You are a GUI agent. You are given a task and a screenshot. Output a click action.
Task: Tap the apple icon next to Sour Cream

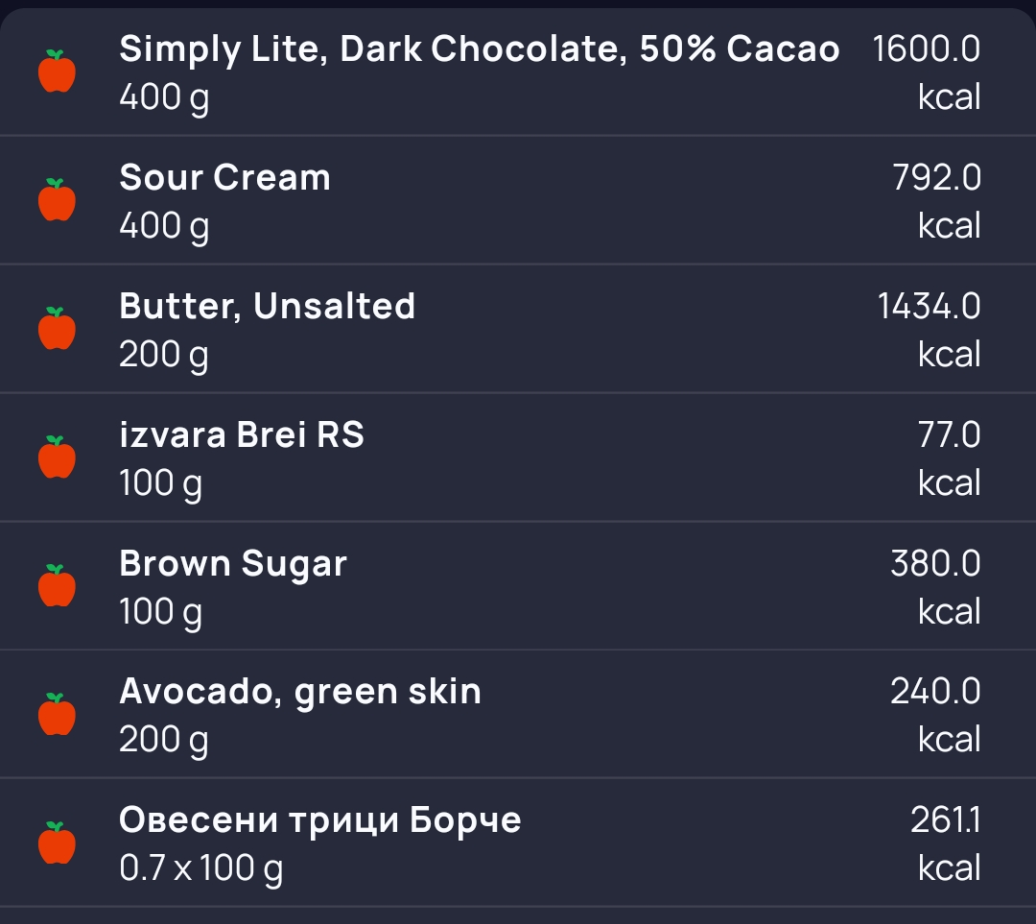(x=57, y=200)
